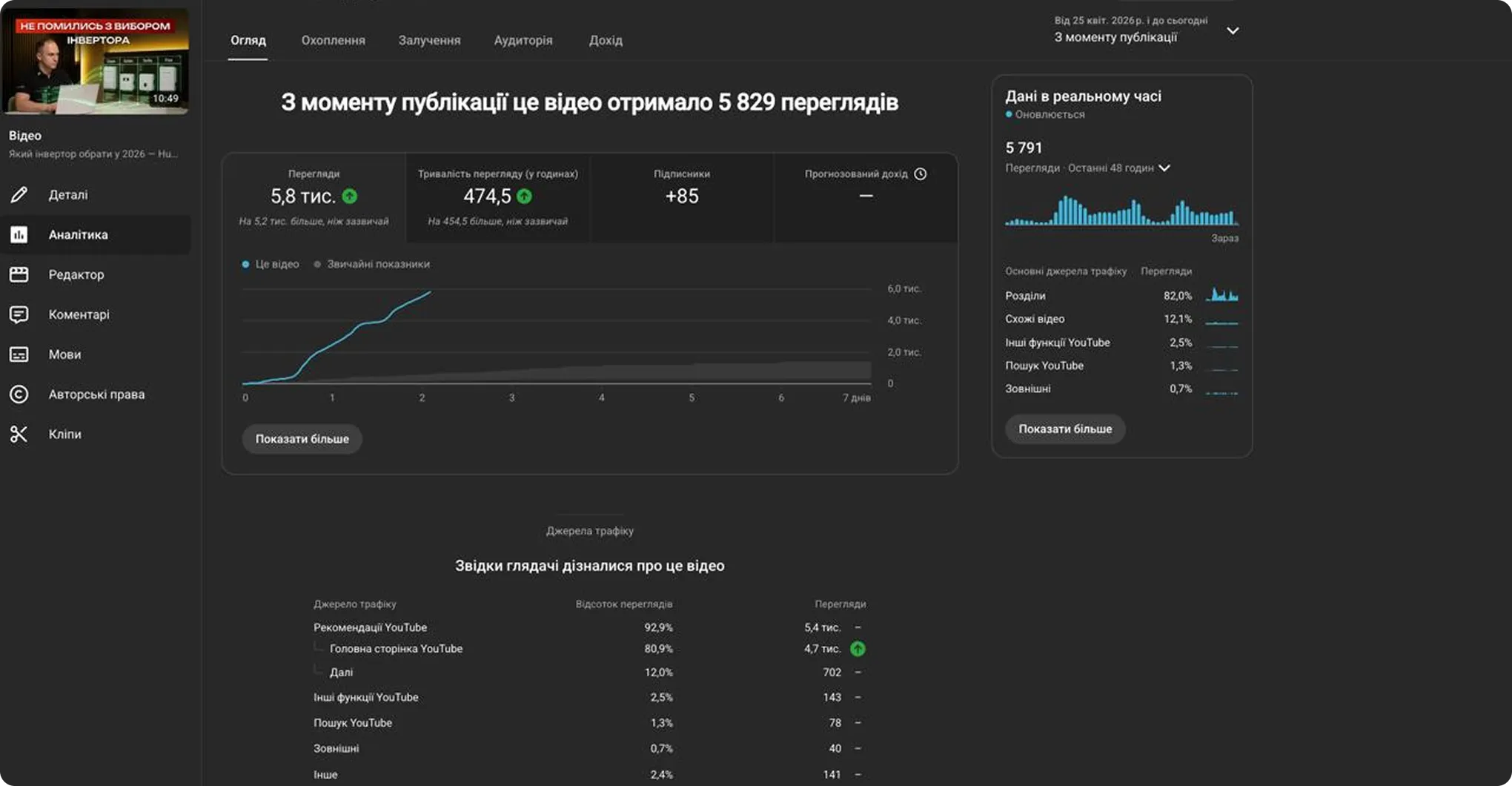Click Схожі відео in realtime traffic sources
The height and width of the screenshot is (786, 1512).
tap(1035, 319)
